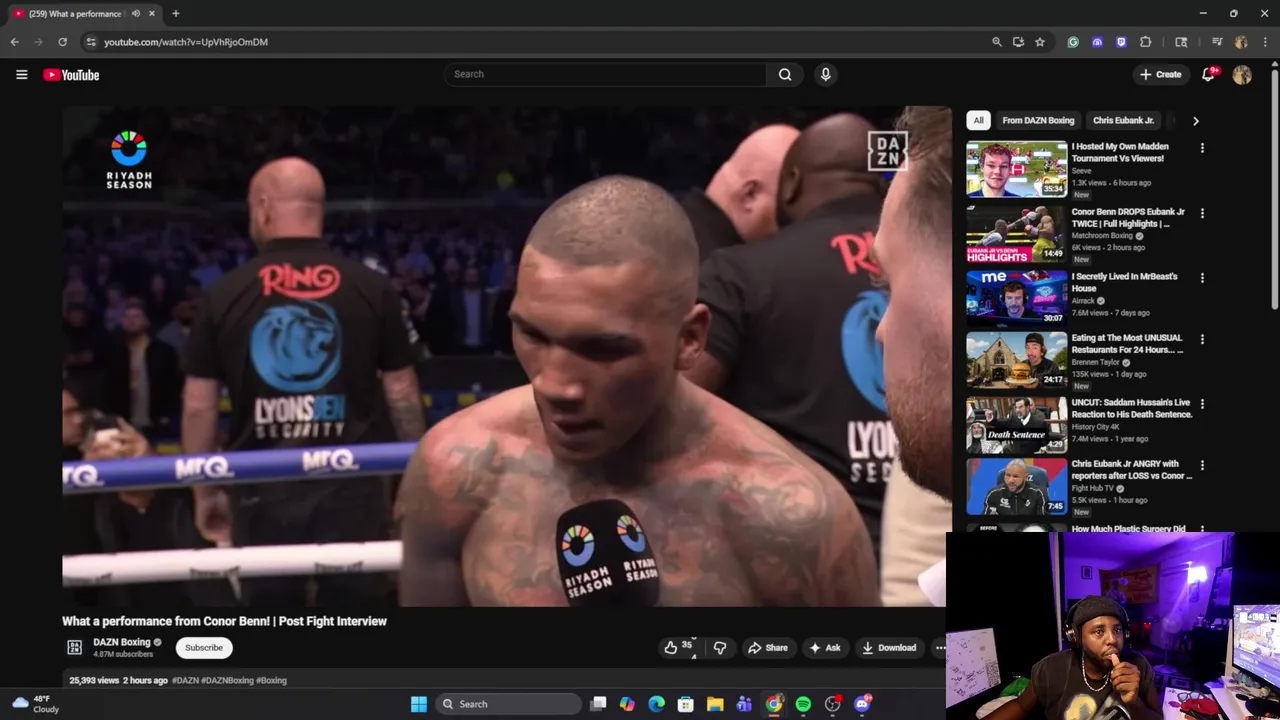Image resolution: width=1280 pixels, height=720 pixels.
Task: Open a new browser tab
Action: pyautogui.click(x=176, y=14)
